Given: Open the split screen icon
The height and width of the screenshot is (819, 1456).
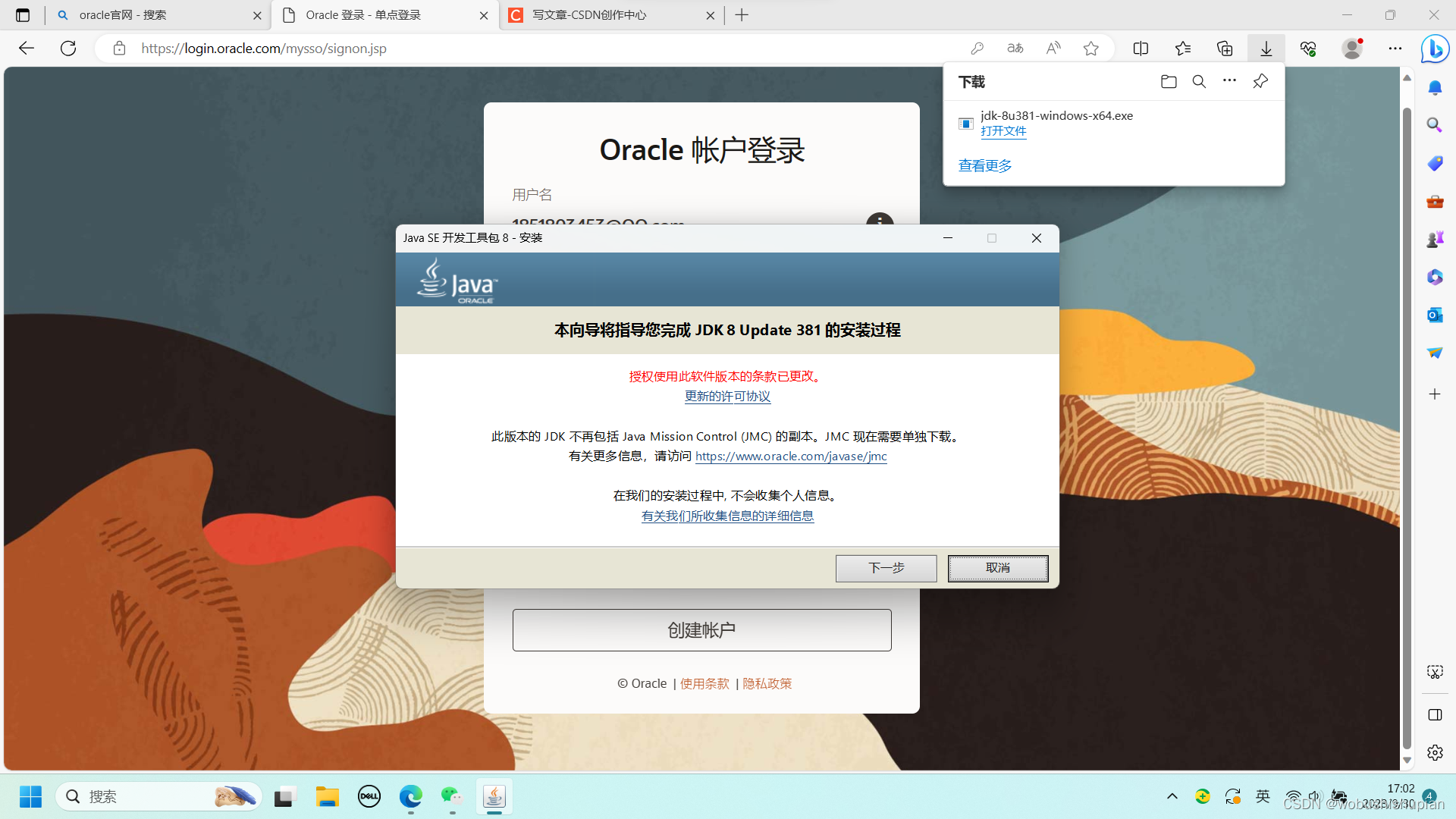Looking at the screenshot, I should 1141,48.
